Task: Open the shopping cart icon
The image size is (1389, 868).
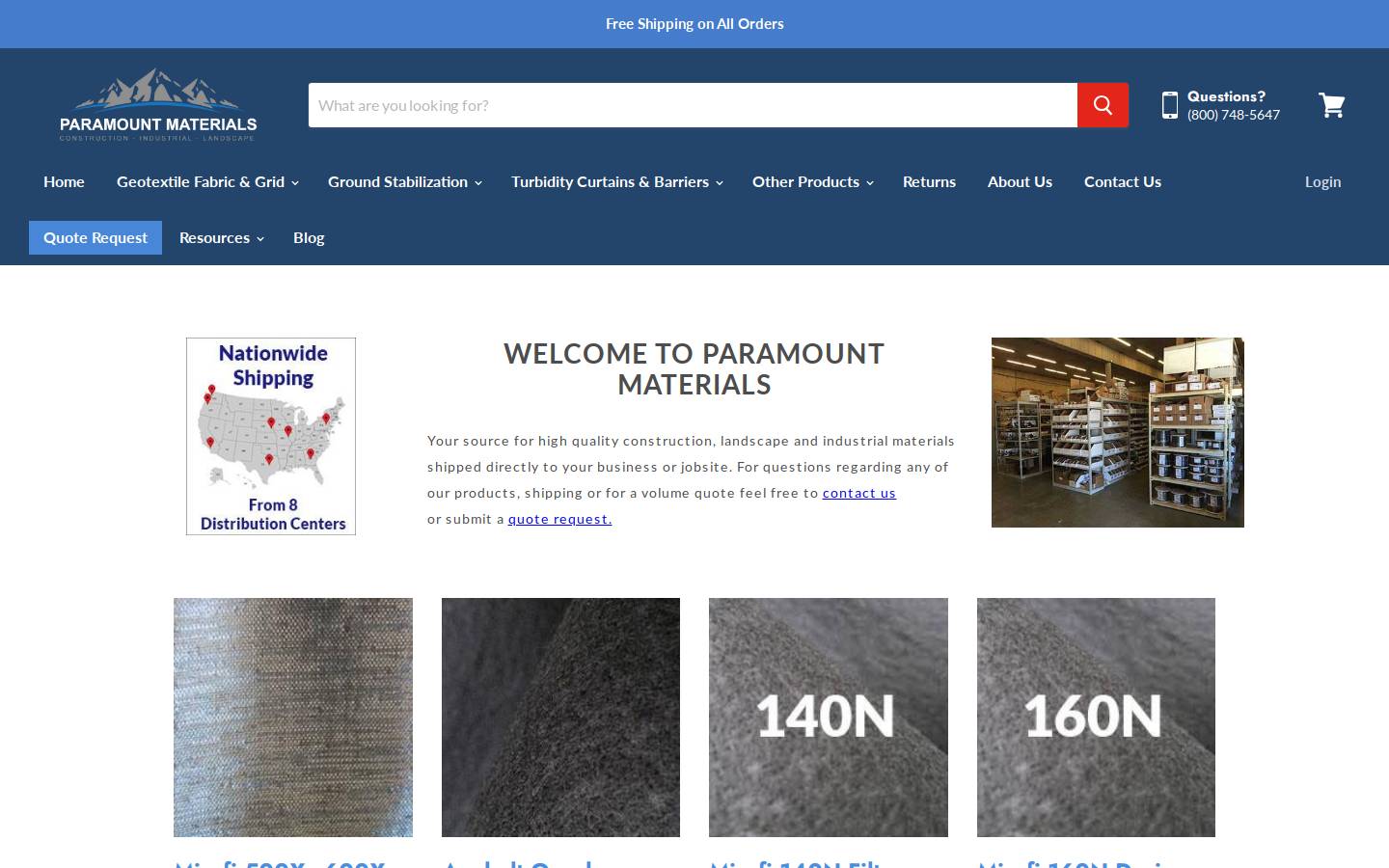Action: 1332,105
